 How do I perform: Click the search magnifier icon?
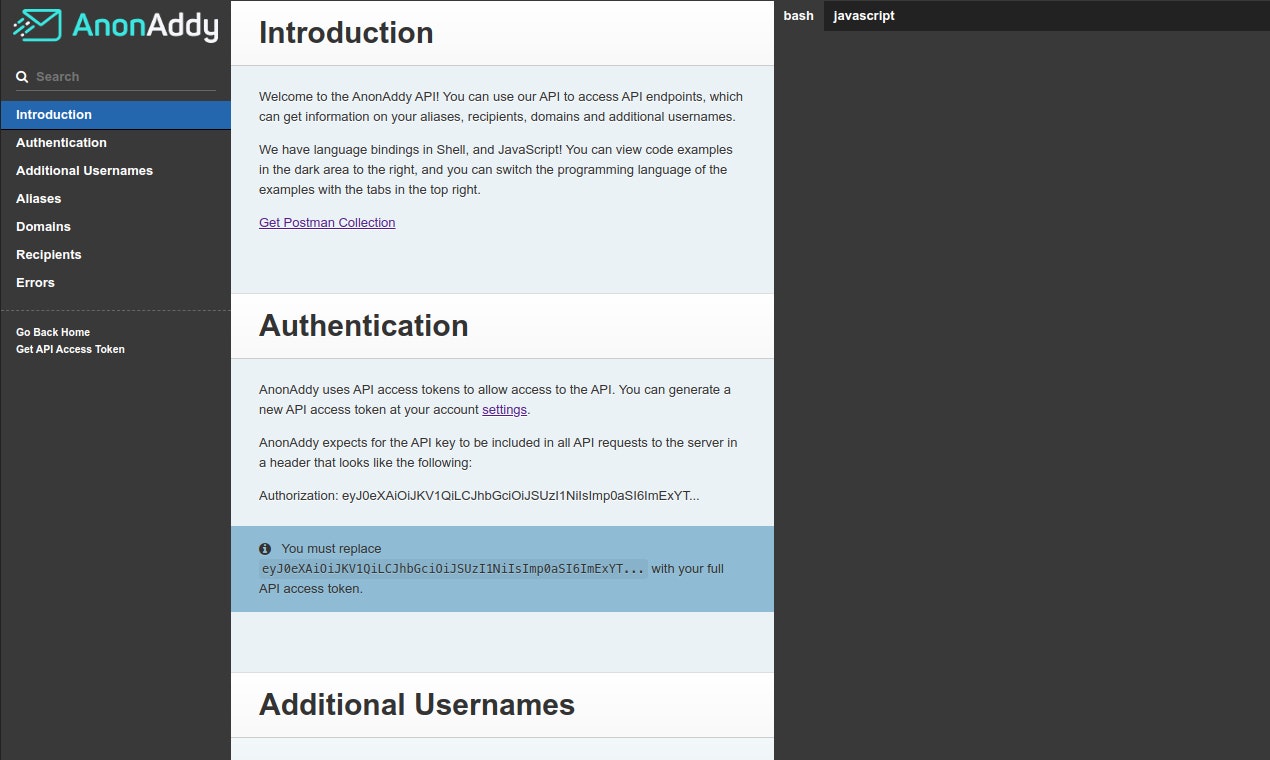(22, 77)
